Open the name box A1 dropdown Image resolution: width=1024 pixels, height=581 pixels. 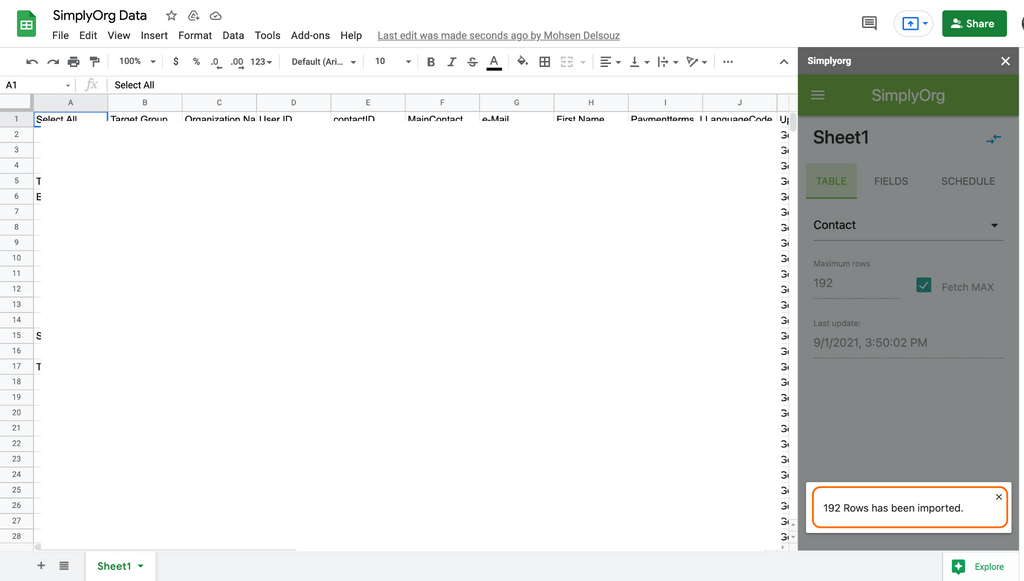68,85
